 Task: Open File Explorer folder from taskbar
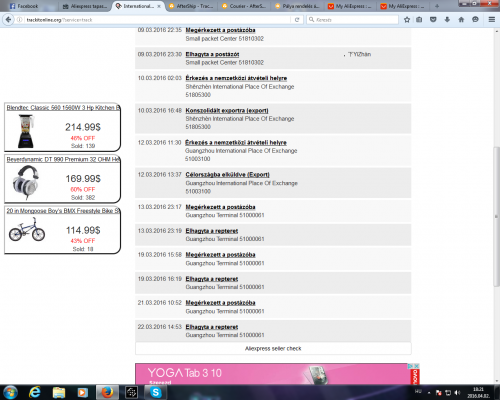tap(59, 392)
